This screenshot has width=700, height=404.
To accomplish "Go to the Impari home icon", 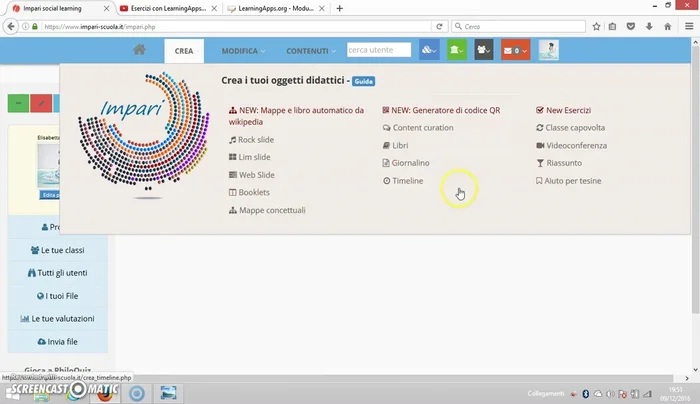I will [139, 50].
